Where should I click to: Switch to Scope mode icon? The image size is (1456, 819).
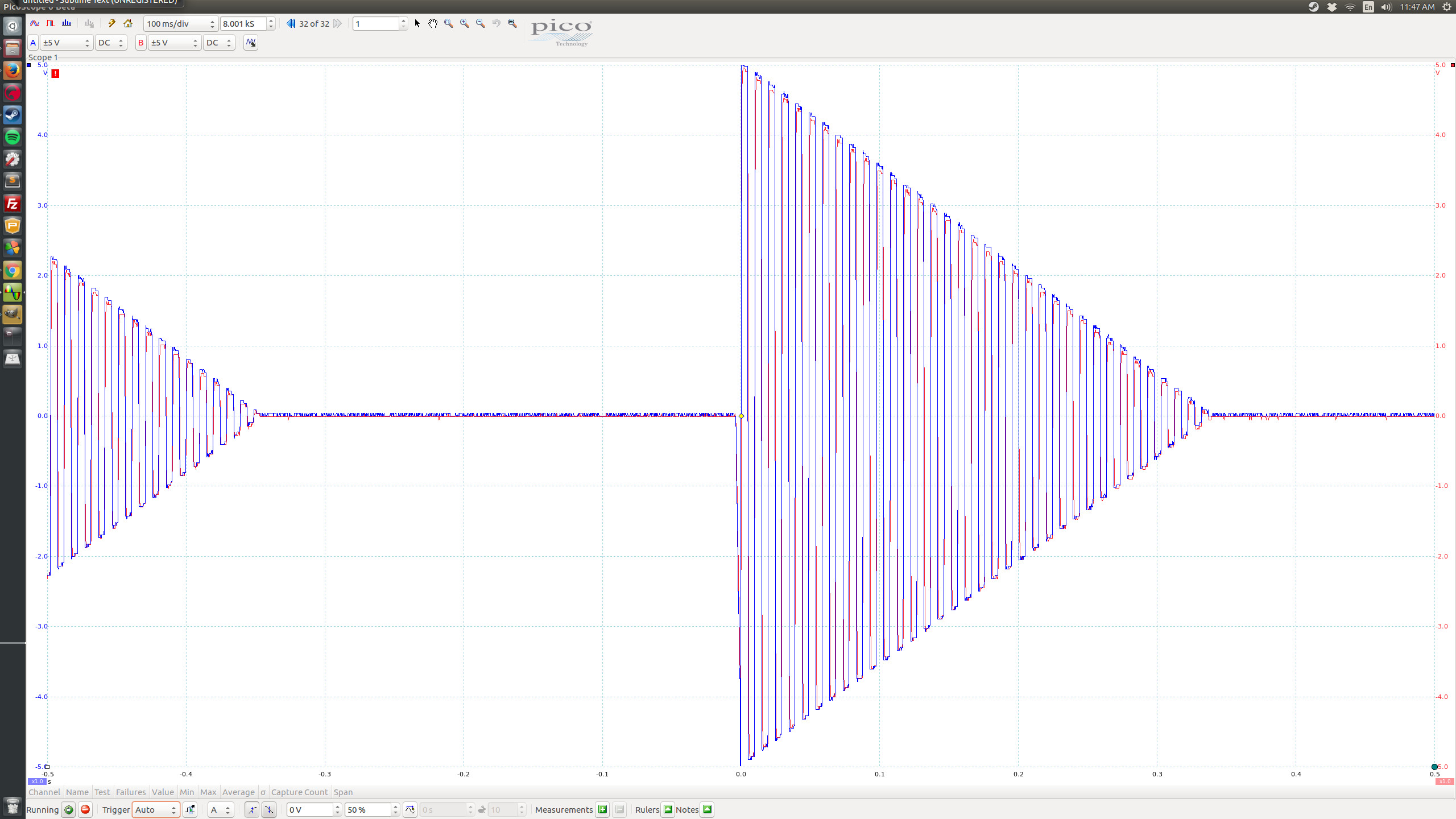[x=35, y=23]
